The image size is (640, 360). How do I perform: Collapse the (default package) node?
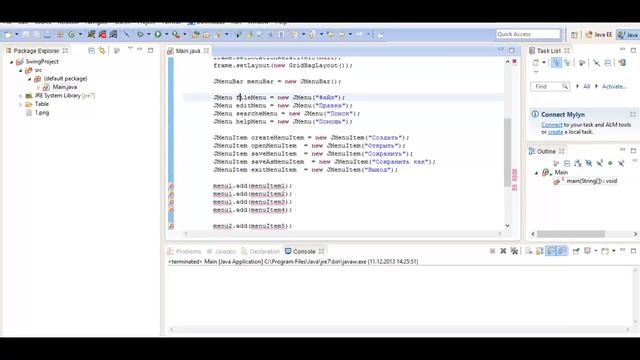(30, 79)
